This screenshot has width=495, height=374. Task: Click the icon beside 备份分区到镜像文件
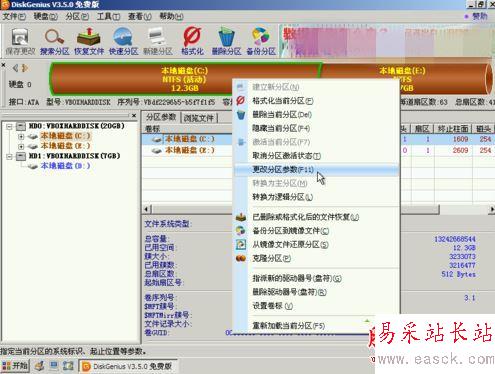(x=241, y=231)
